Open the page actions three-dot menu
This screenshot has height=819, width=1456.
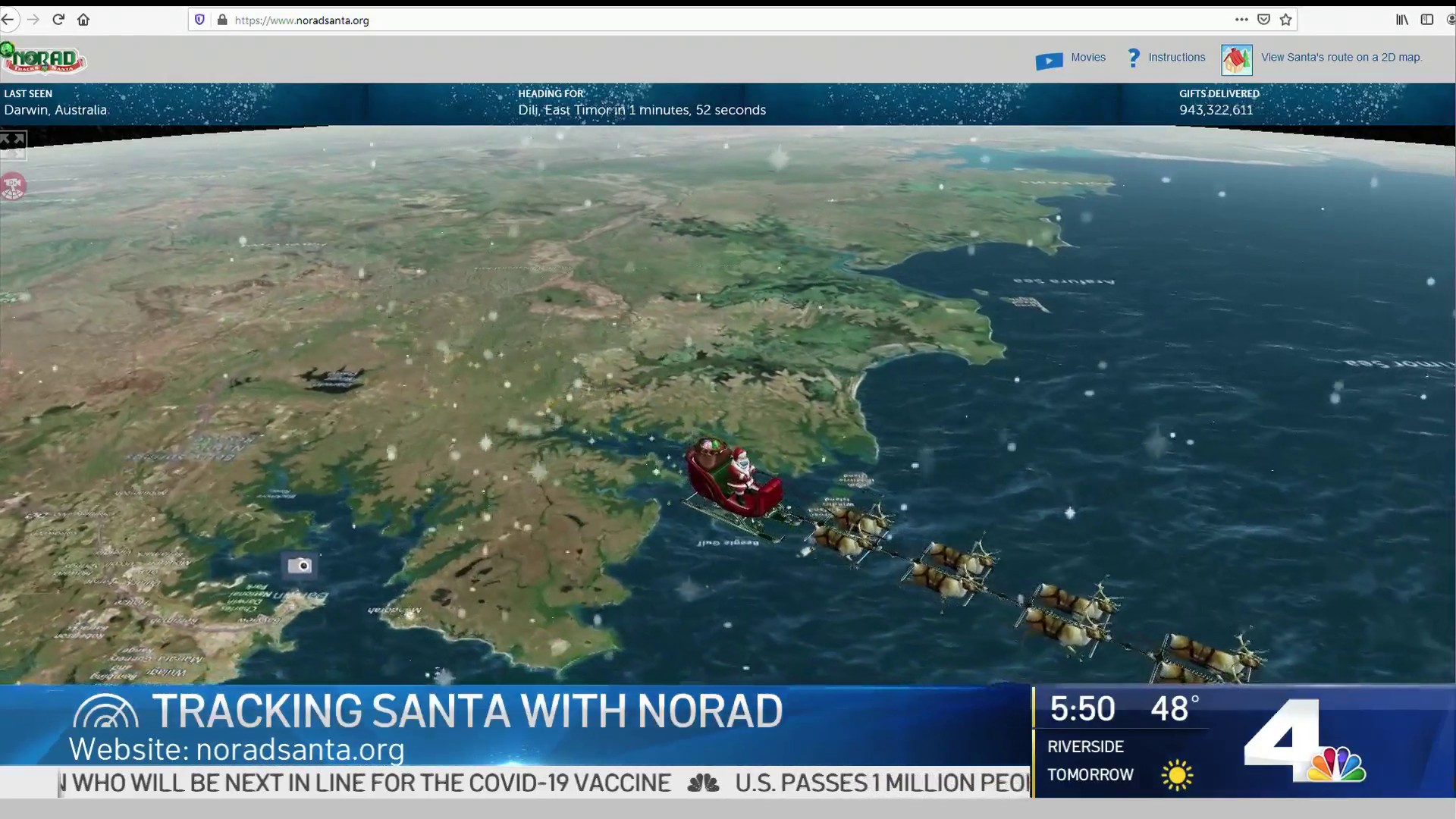click(x=1241, y=20)
